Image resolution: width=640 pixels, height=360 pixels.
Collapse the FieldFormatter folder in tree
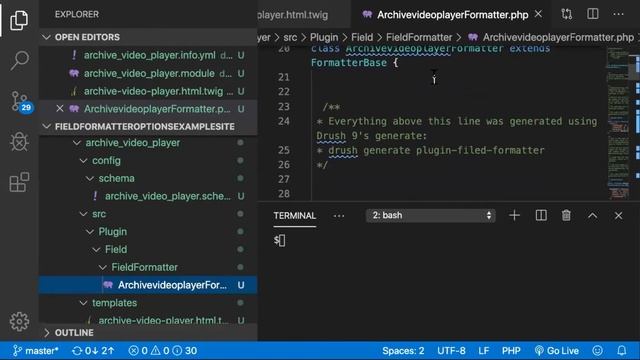tap(148, 267)
